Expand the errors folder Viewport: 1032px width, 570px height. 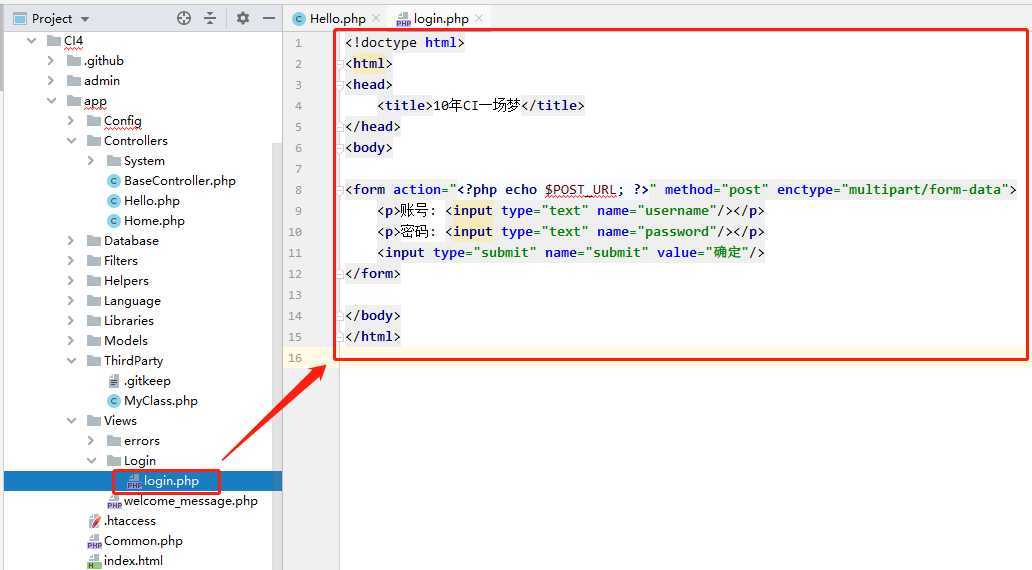click(91, 440)
